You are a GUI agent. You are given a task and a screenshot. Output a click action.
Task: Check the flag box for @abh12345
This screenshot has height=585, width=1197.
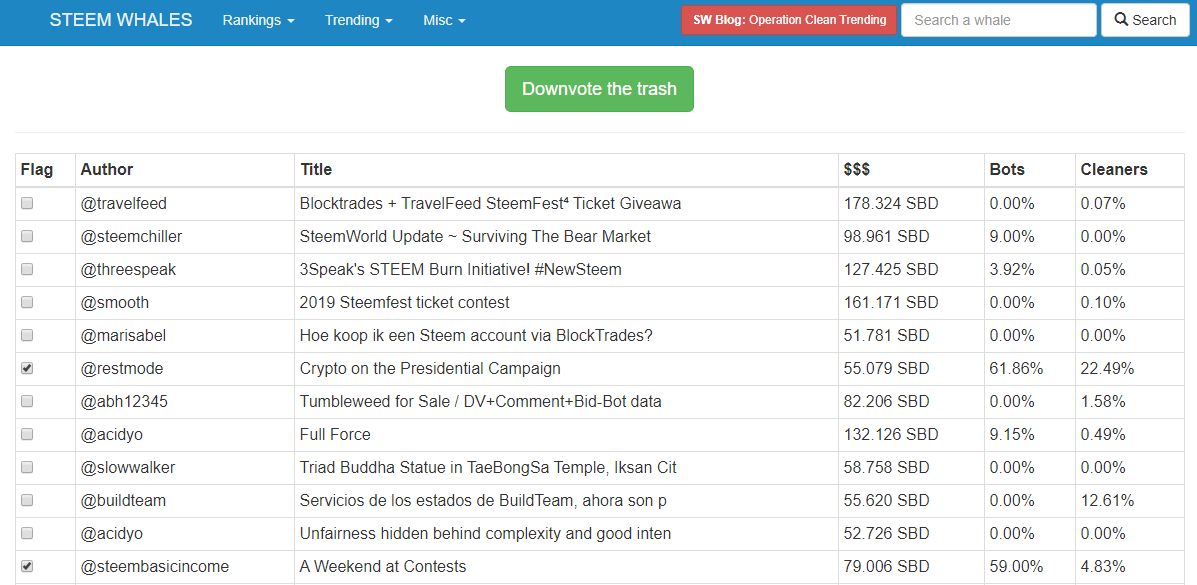(27, 401)
